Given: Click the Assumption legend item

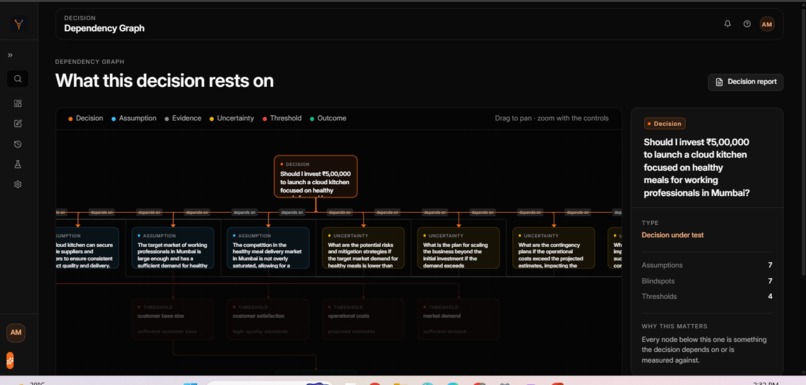Looking at the screenshot, I should pyautogui.click(x=134, y=118).
